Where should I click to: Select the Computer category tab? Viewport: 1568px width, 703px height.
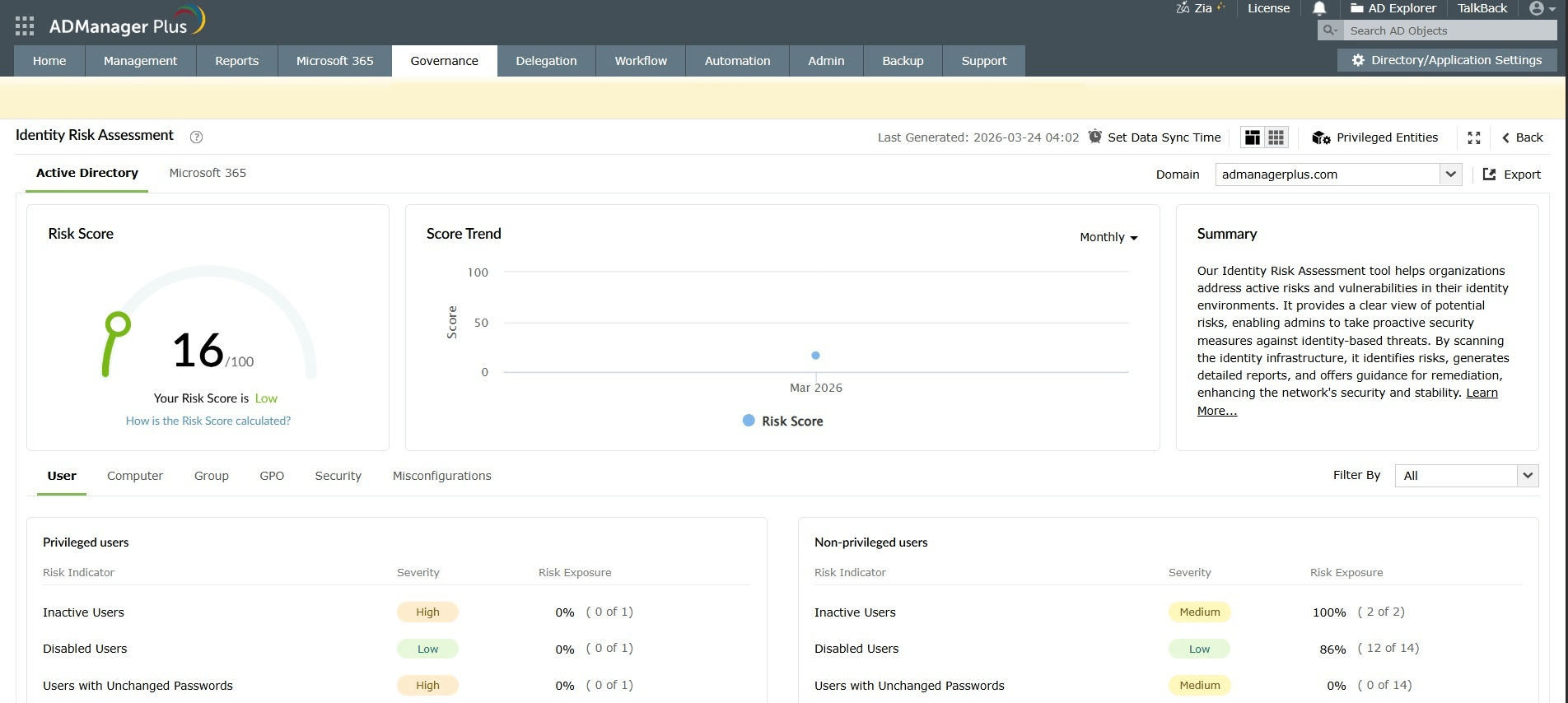point(135,476)
